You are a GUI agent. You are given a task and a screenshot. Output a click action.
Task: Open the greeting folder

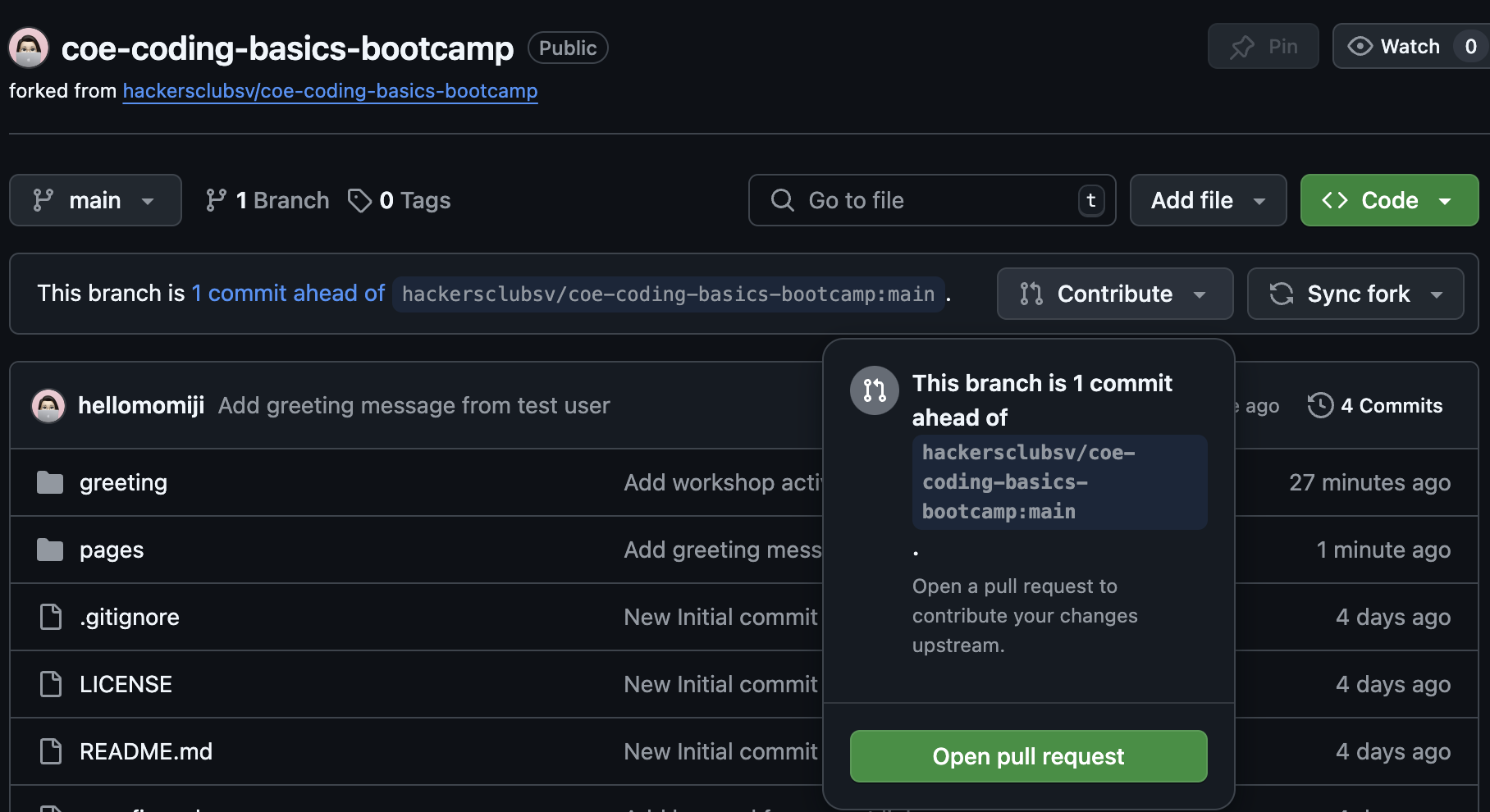click(123, 482)
